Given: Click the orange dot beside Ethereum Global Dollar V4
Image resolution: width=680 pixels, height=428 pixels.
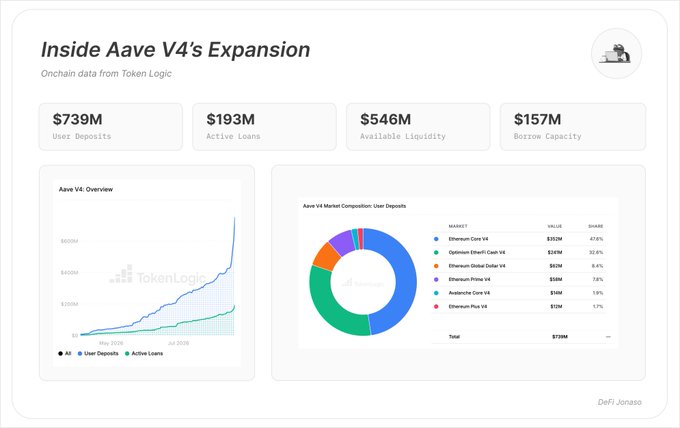Looking at the screenshot, I should coord(436,266).
